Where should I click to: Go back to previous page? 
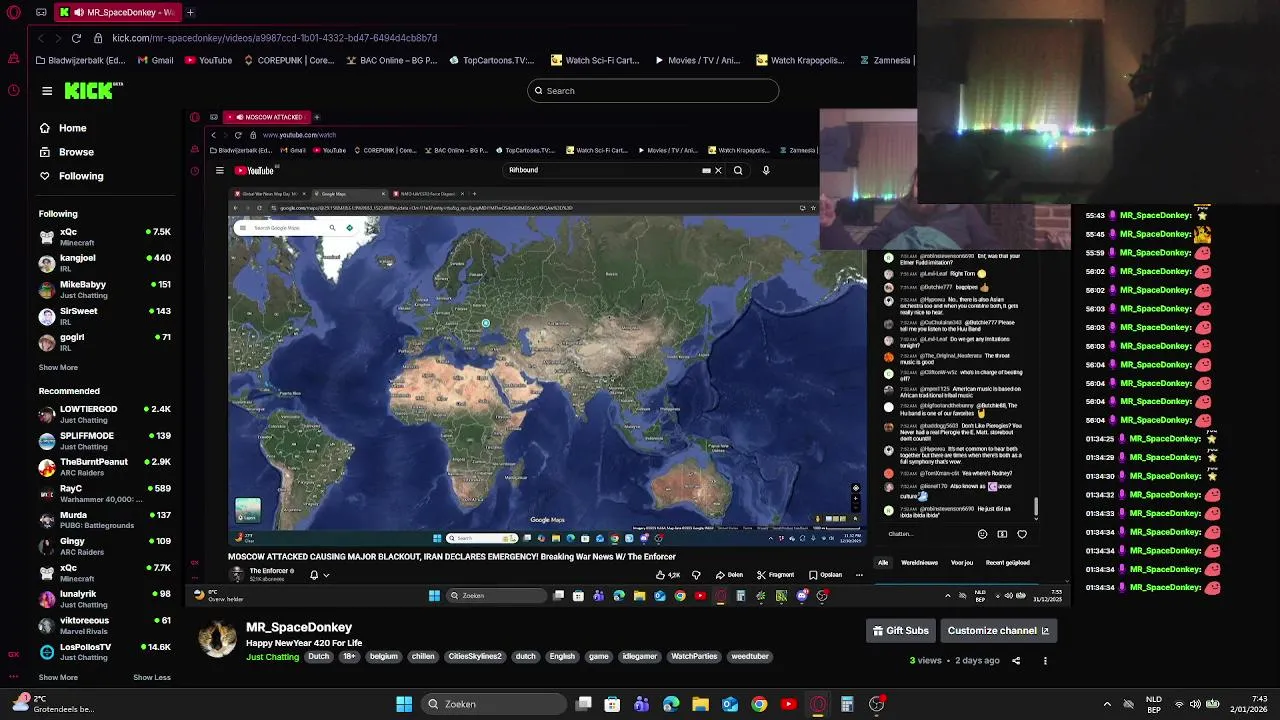click(x=41, y=38)
